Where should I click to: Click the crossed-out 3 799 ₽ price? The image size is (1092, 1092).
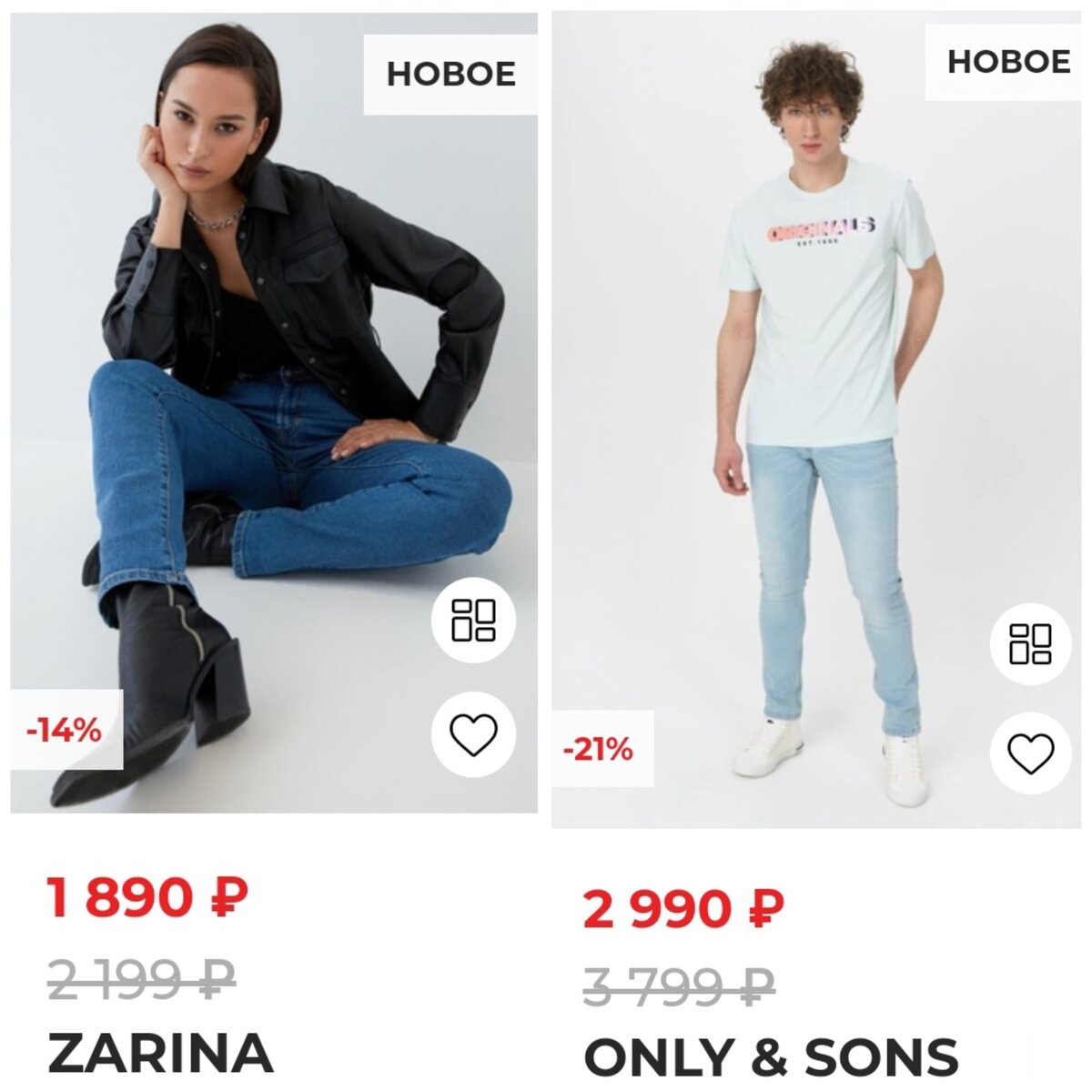coord(679,986)
